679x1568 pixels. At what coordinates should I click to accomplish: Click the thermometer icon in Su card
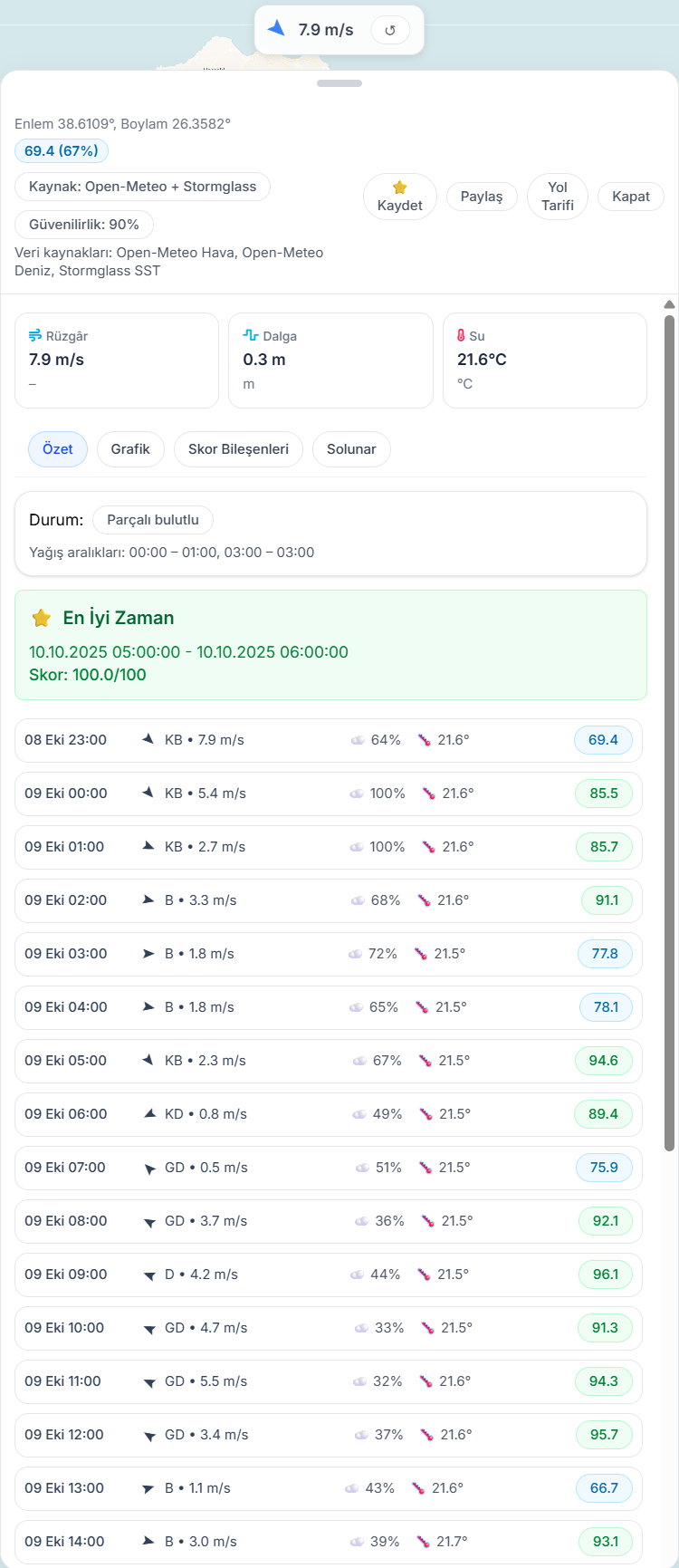(x=461, y=335)
